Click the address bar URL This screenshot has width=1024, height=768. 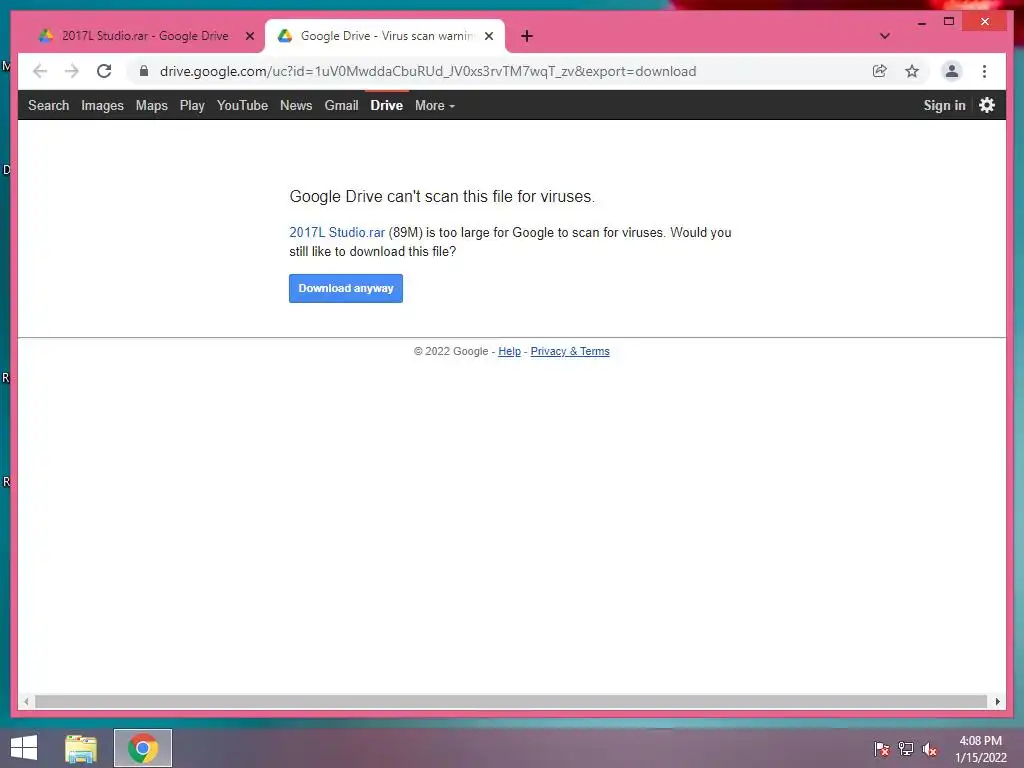tap(428, 71)
